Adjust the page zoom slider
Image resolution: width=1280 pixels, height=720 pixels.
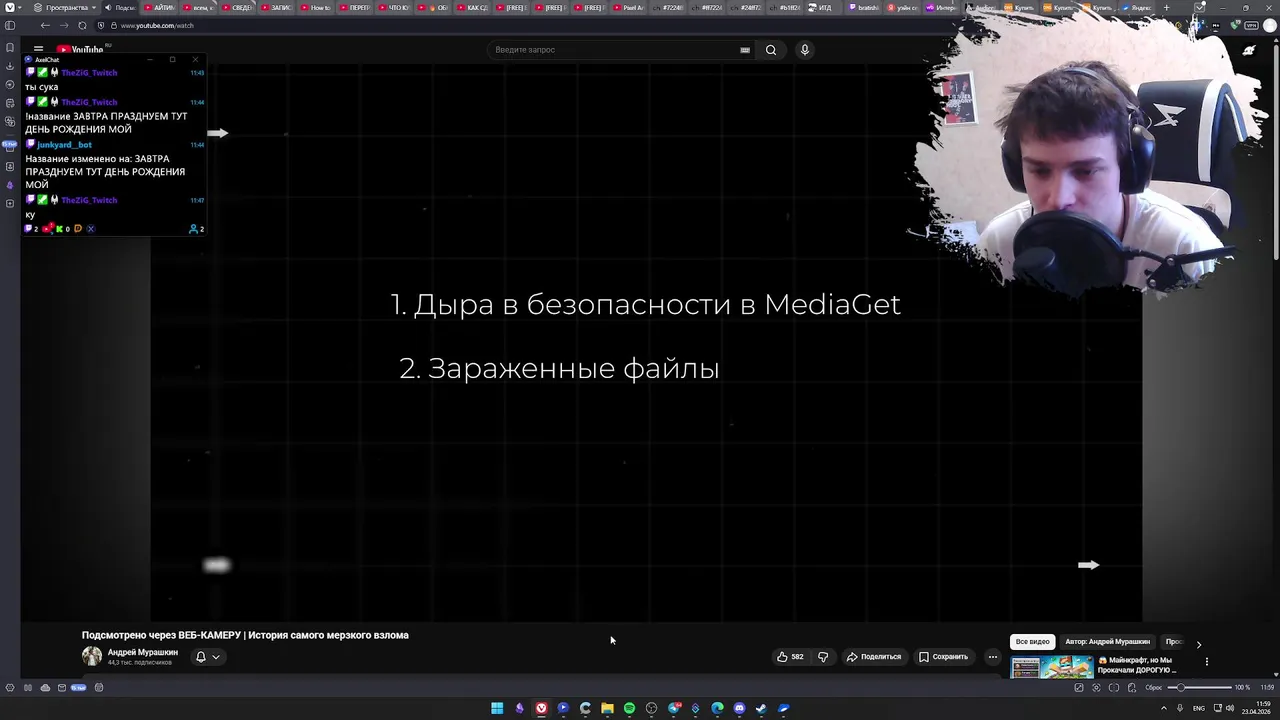pos(1200,688)
